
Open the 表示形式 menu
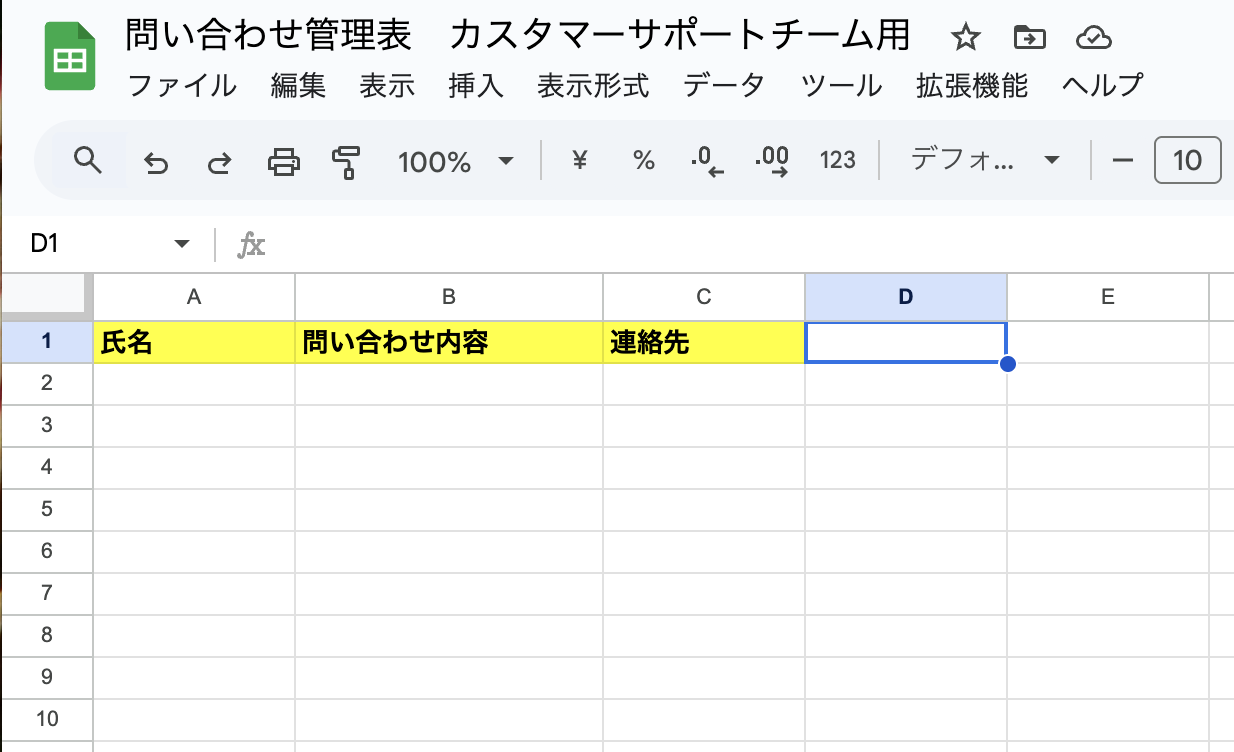tap(593, 86)
